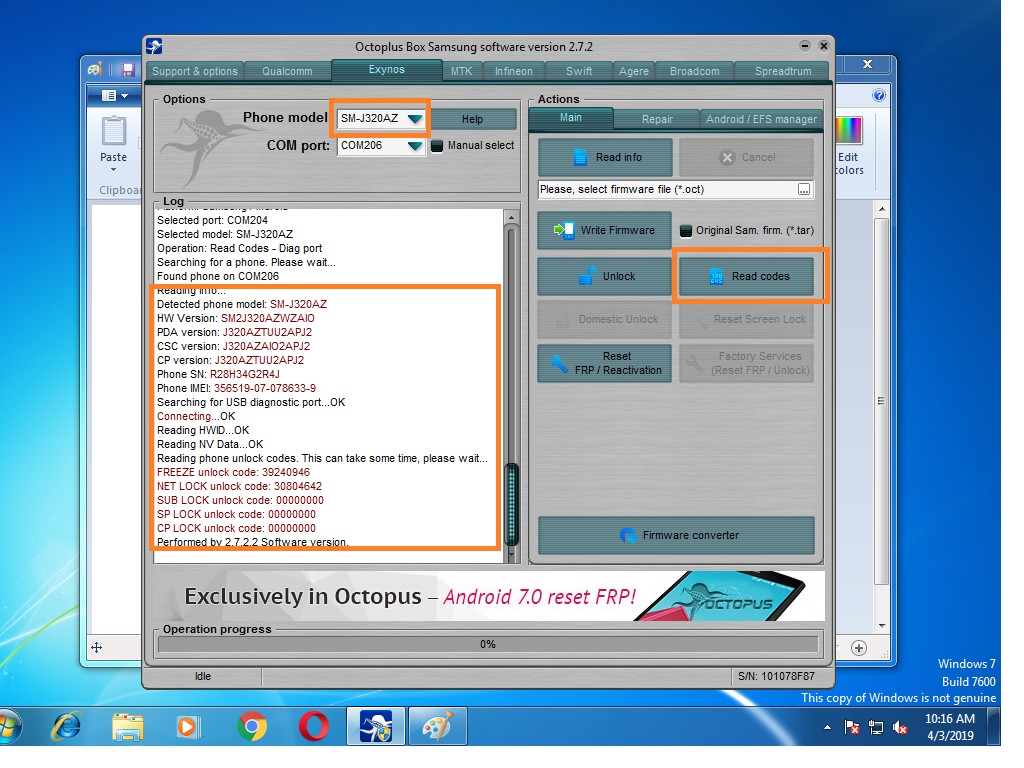The image size is (1024, 768).
Task: Open the Android / EFS manager tab
Action: (x=761, y=120)
